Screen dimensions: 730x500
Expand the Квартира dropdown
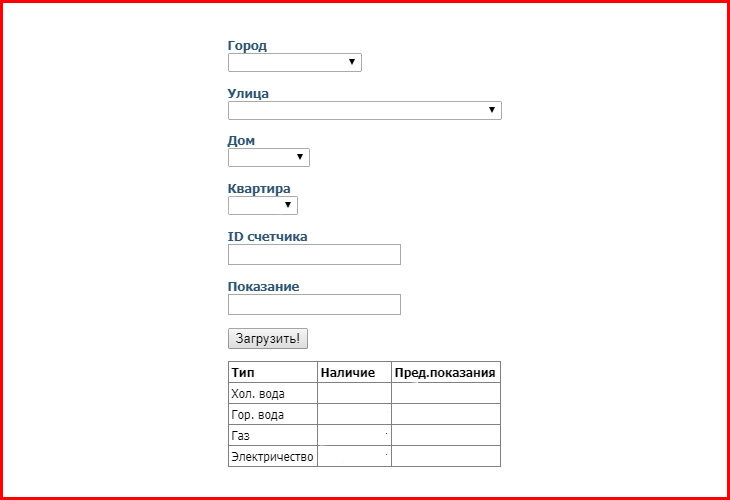[263, 205]
